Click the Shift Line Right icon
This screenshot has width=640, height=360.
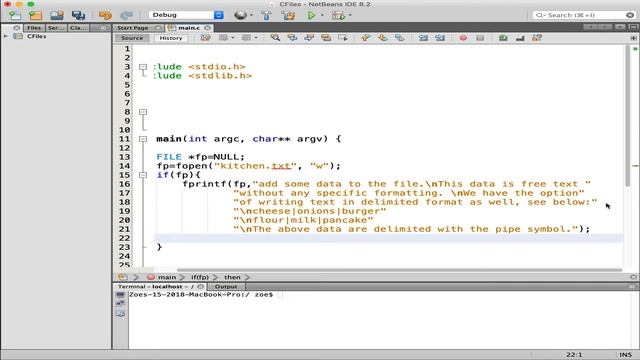[440, 38]
